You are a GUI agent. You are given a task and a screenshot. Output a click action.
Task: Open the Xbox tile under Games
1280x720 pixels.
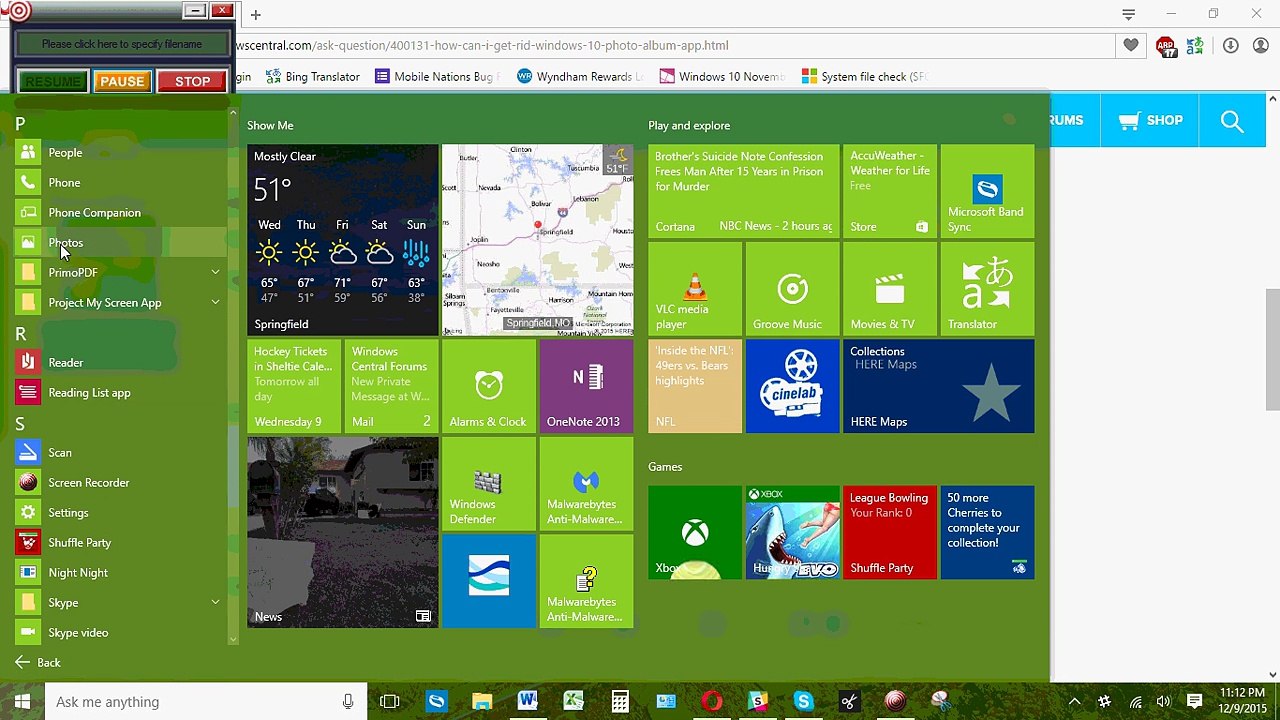click(695, 533)
